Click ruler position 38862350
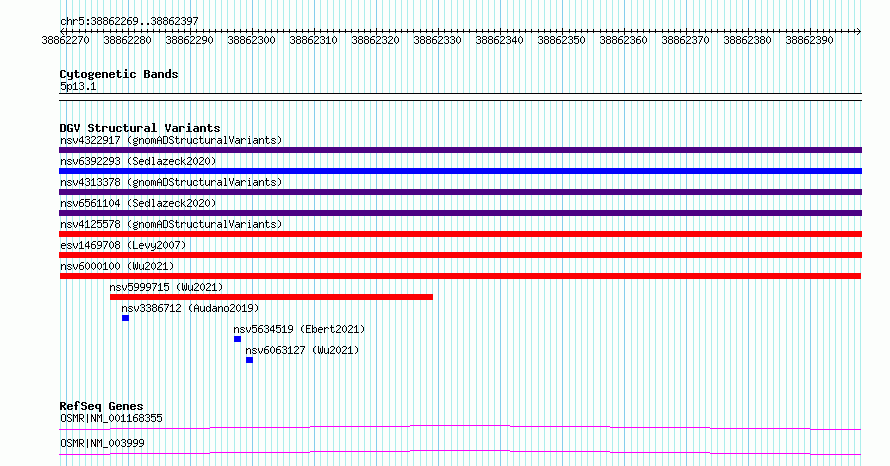Viewport: 890px width, 466px height. point(561,40)
